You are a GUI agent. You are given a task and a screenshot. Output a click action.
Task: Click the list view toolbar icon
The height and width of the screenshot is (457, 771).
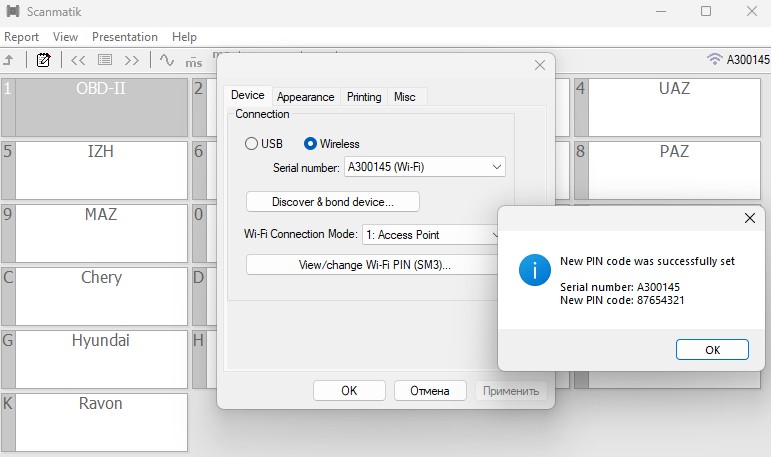point(105,60)
